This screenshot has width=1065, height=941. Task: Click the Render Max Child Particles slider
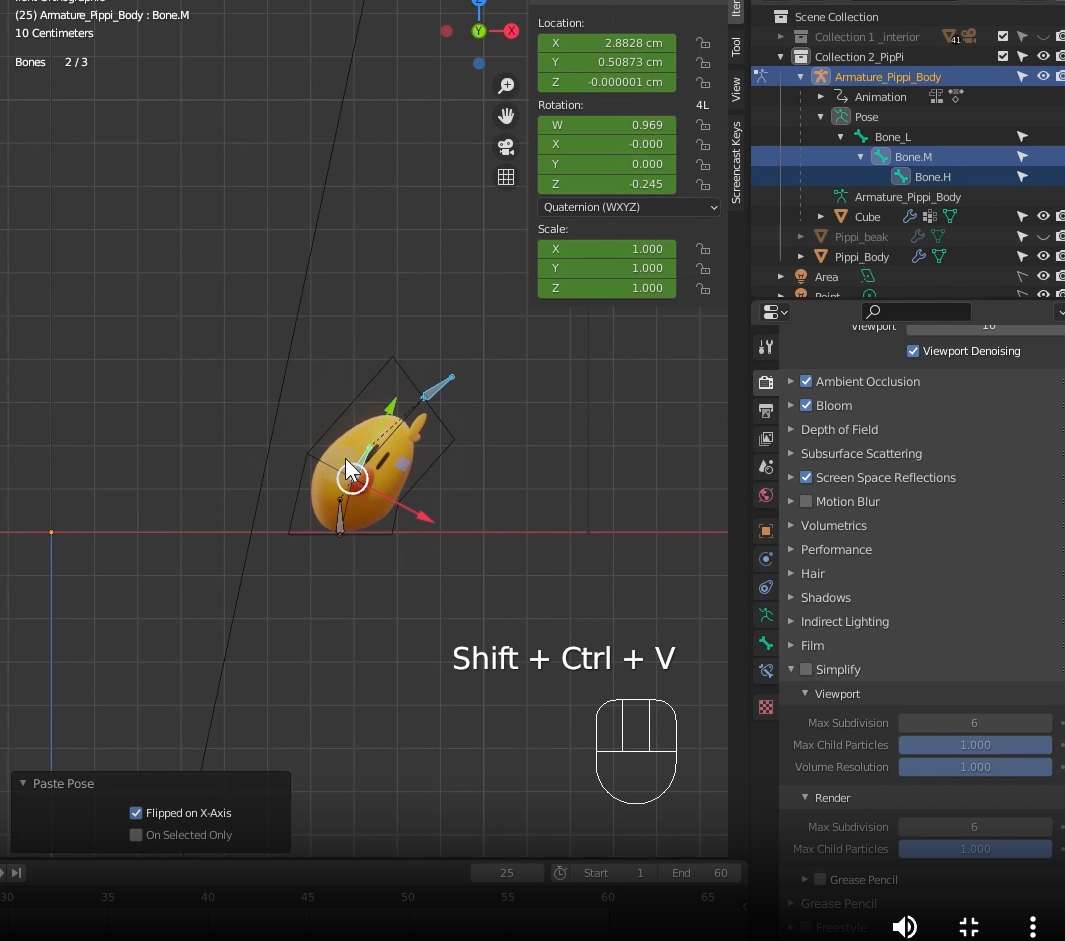pos(975,849)
